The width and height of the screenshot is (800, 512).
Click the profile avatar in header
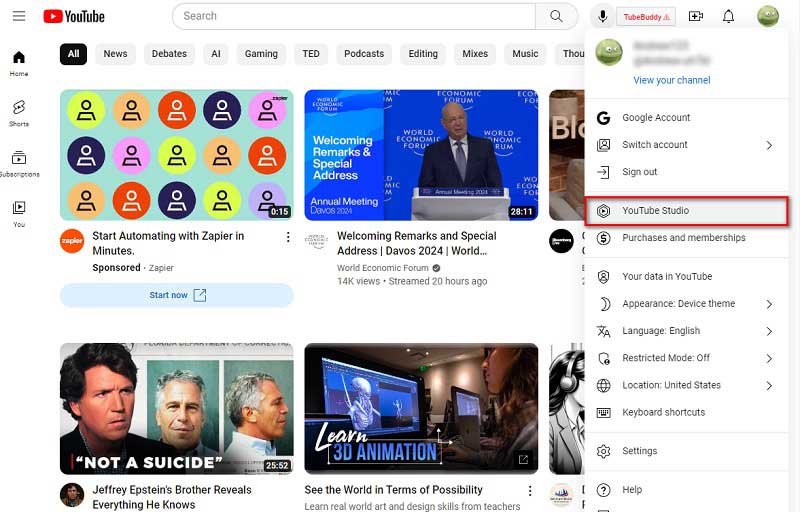[768, 16]
